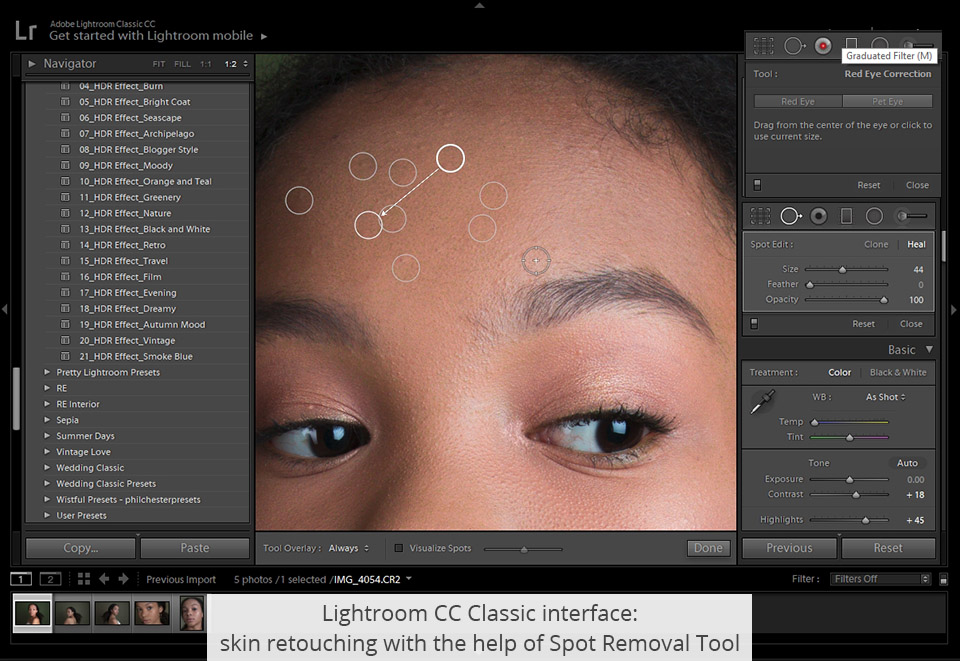Select the Pet Eye tab

pyautogui.click(x=888, y=100)
